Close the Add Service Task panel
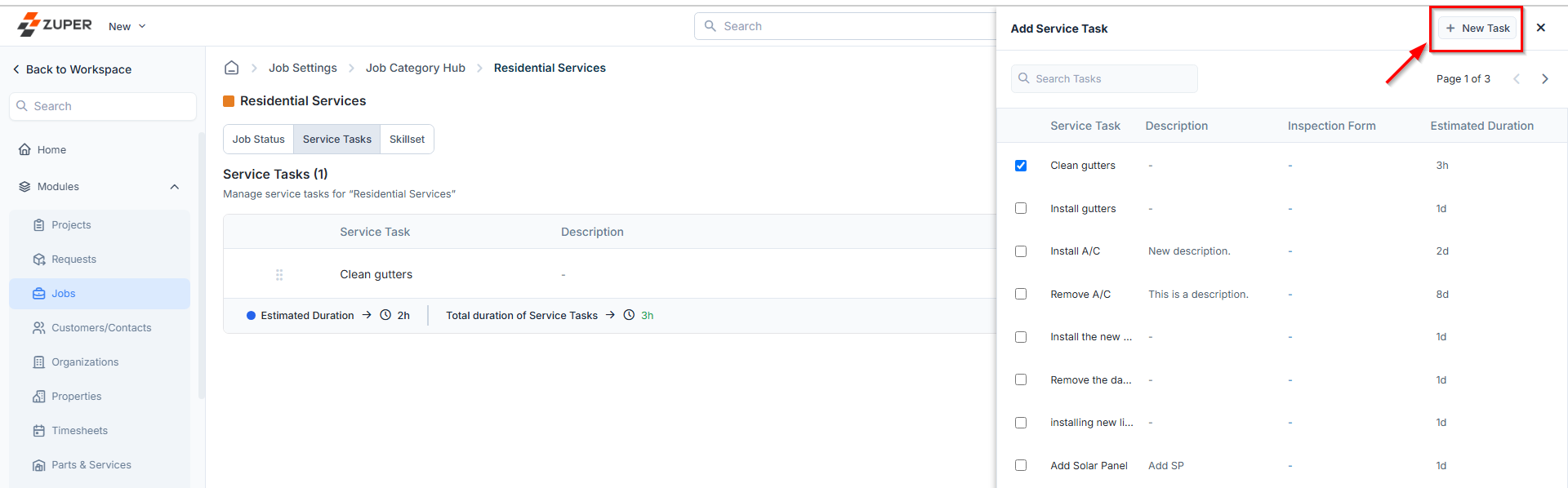 click(1541, 28)
